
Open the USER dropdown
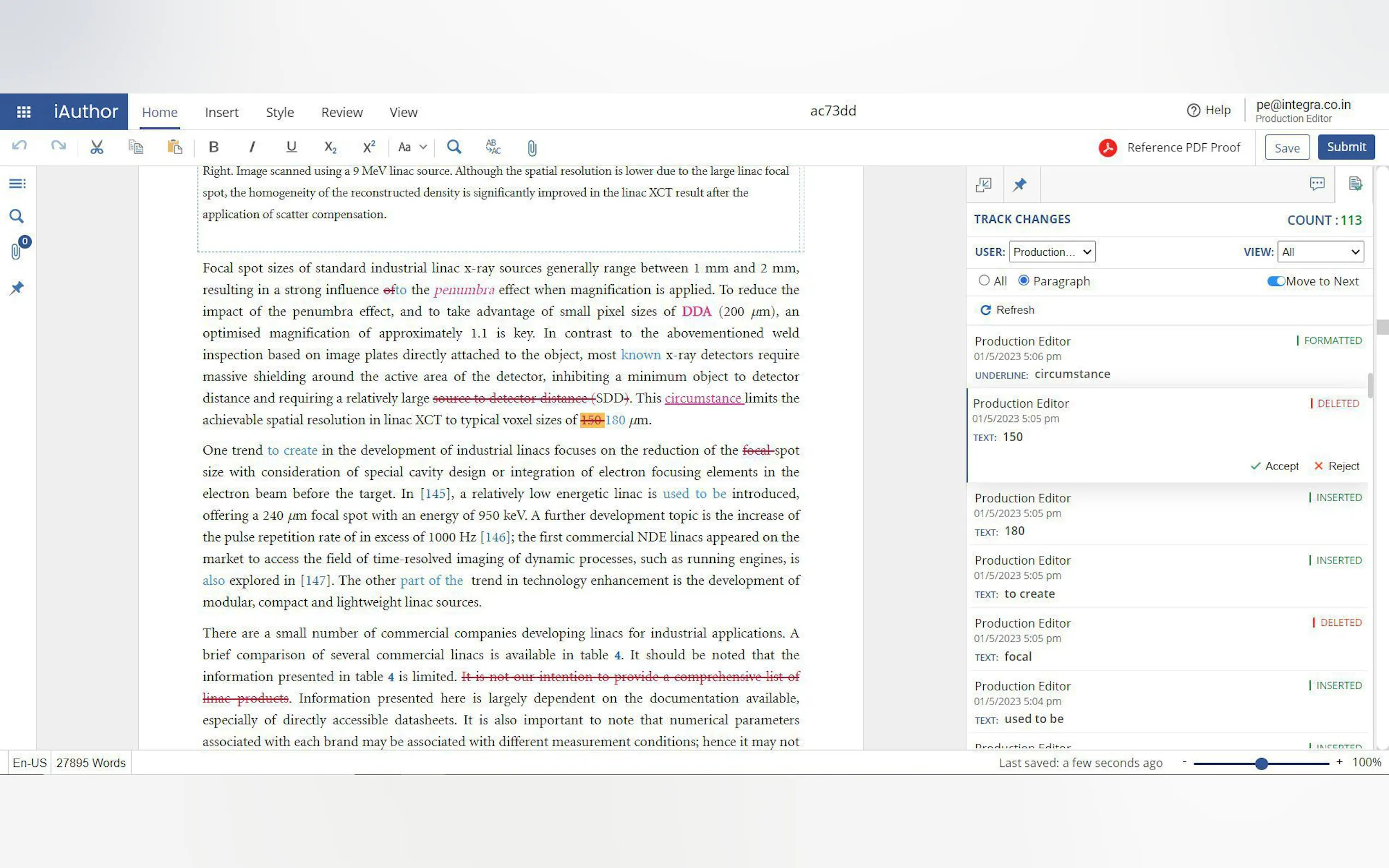[1052, 252]
